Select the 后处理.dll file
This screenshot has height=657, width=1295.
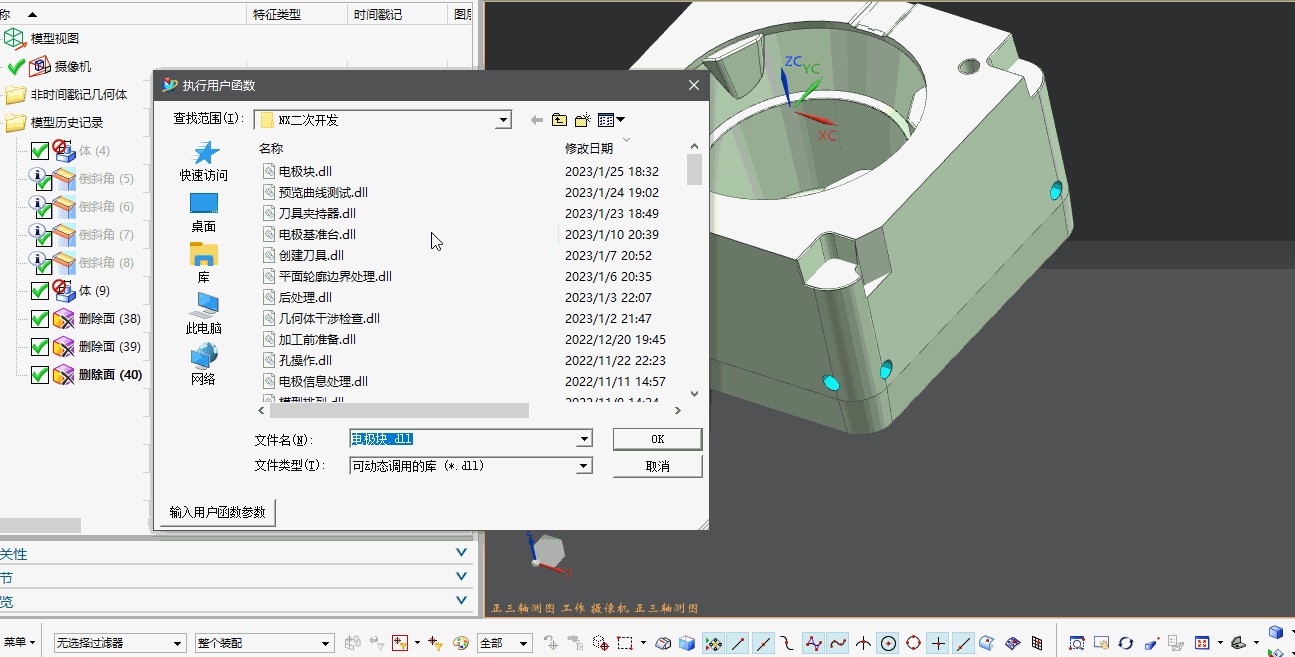click(305, 297)
